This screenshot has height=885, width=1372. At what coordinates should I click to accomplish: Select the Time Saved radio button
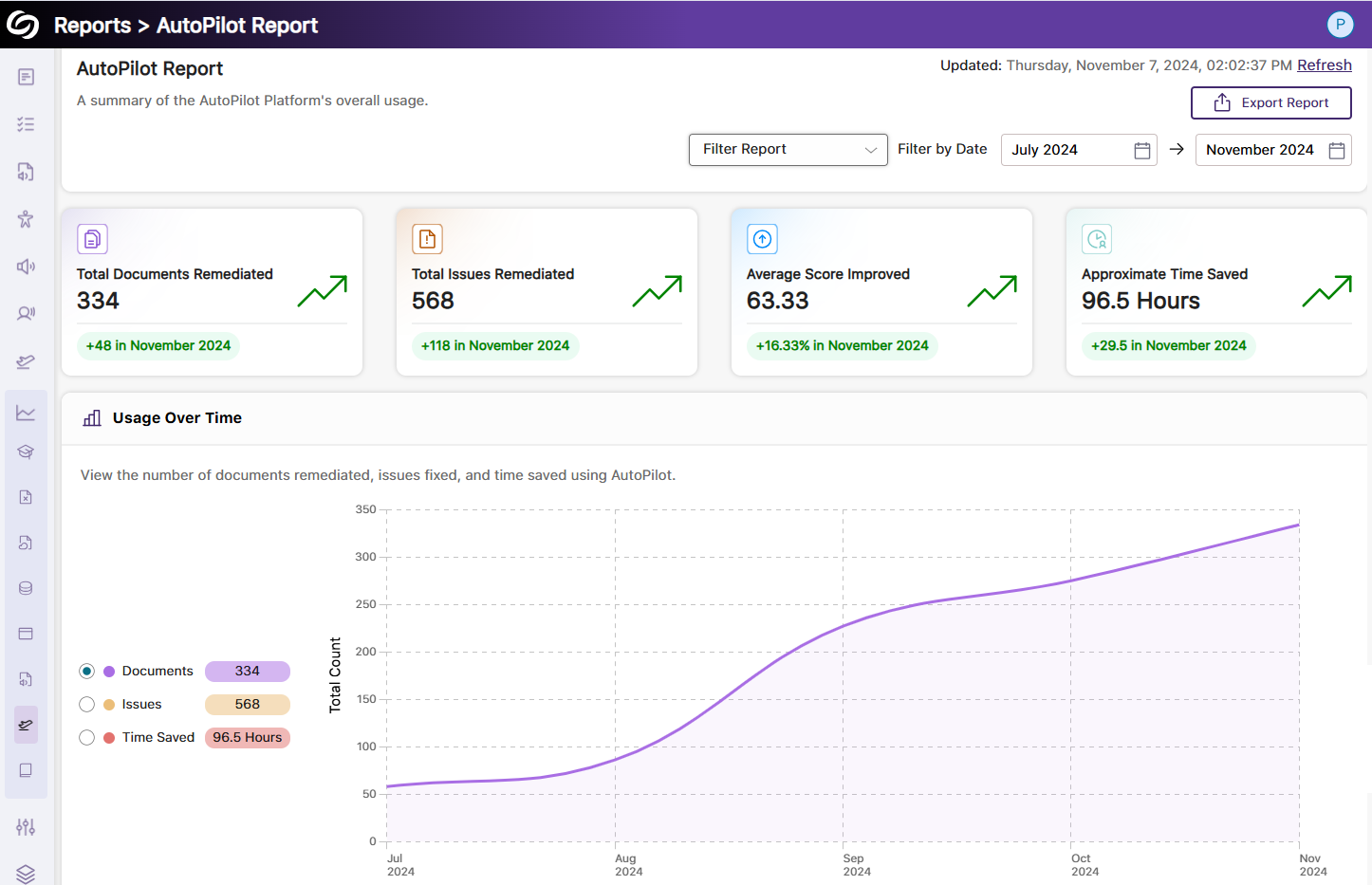coord(87,738)
